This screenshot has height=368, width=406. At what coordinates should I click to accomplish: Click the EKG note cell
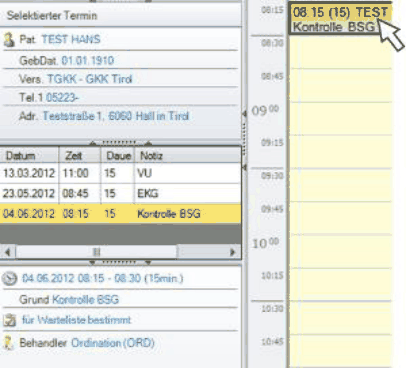pos(188,194)
